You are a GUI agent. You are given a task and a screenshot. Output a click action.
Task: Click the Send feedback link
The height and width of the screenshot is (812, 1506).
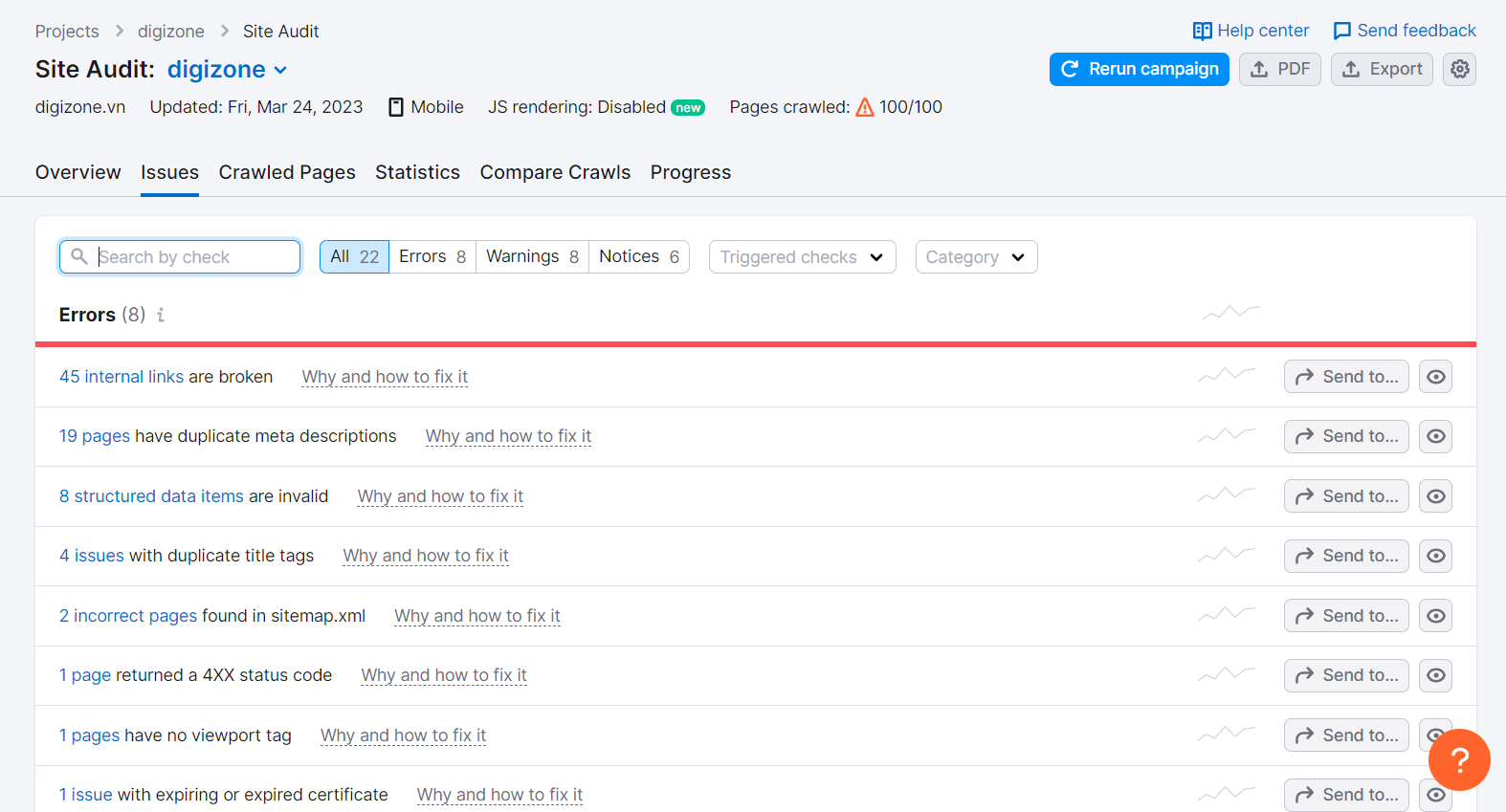pos(1405,31)
